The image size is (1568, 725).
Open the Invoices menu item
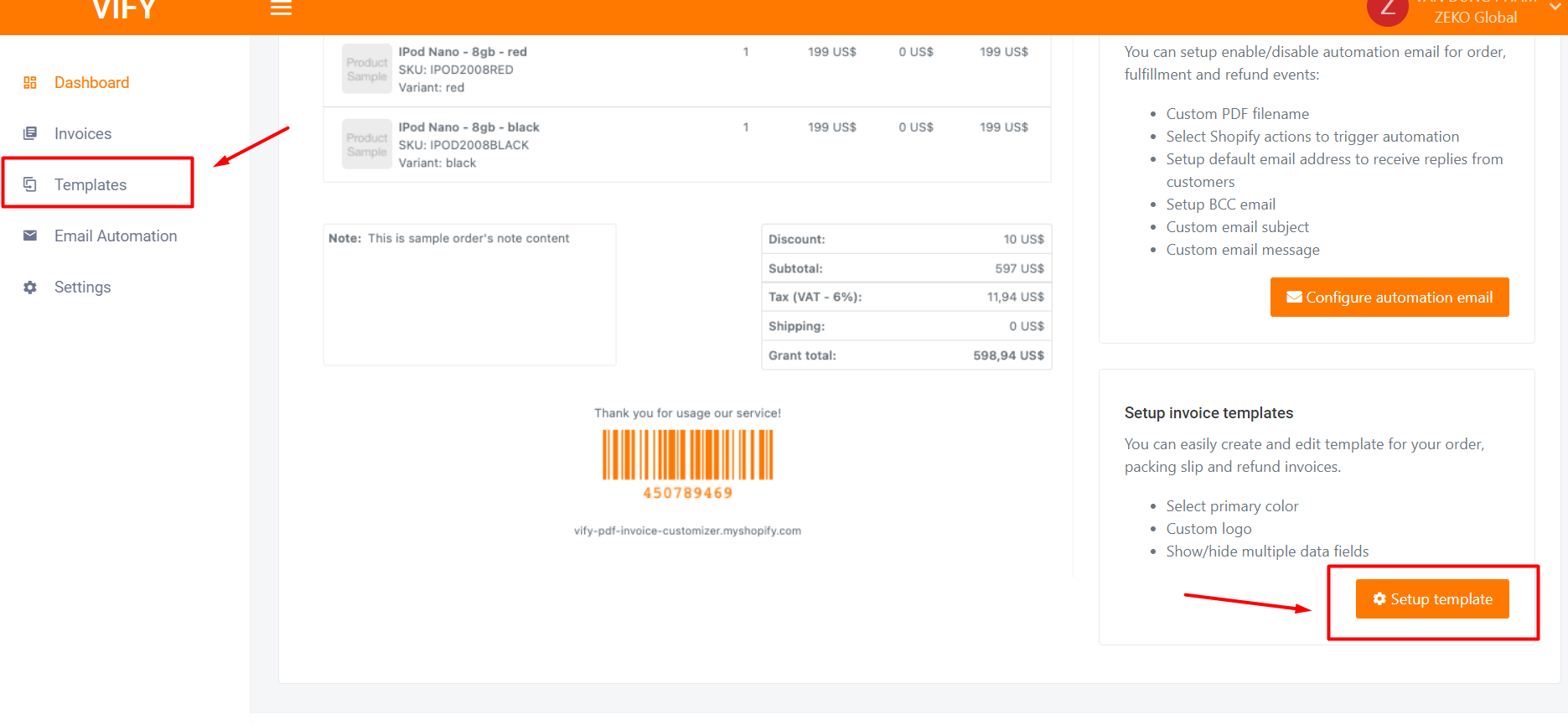click(x=82, y=134)
